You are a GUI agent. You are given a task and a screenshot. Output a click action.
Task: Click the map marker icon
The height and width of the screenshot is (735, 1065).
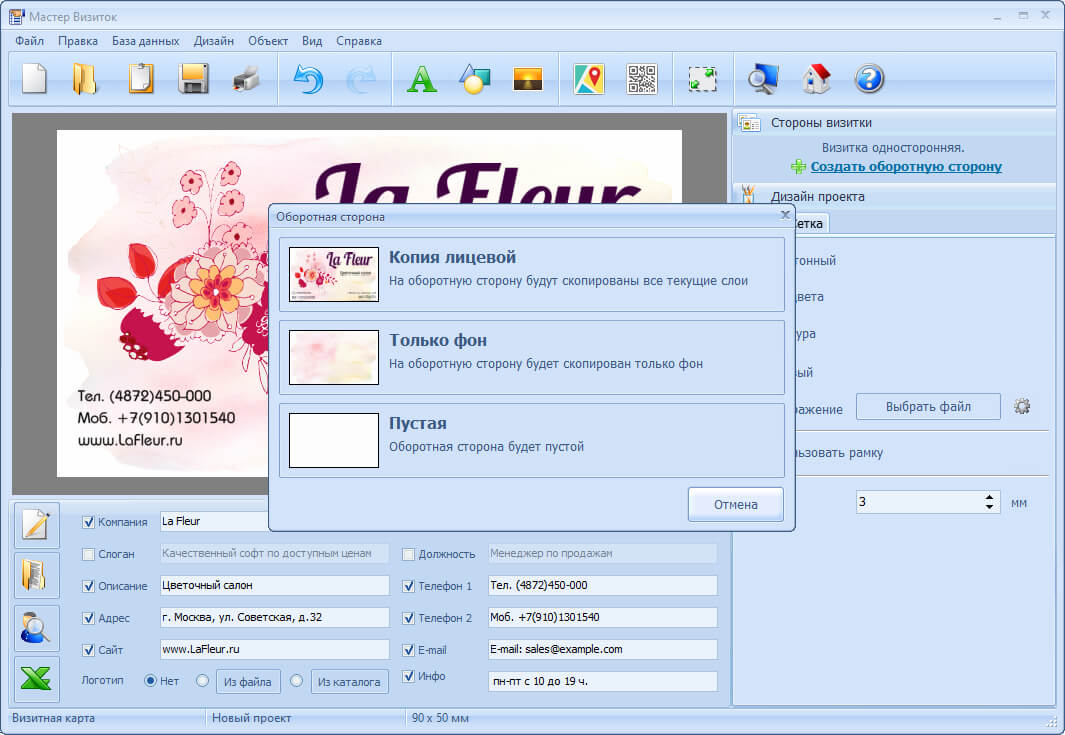click(x=589, y=78)
